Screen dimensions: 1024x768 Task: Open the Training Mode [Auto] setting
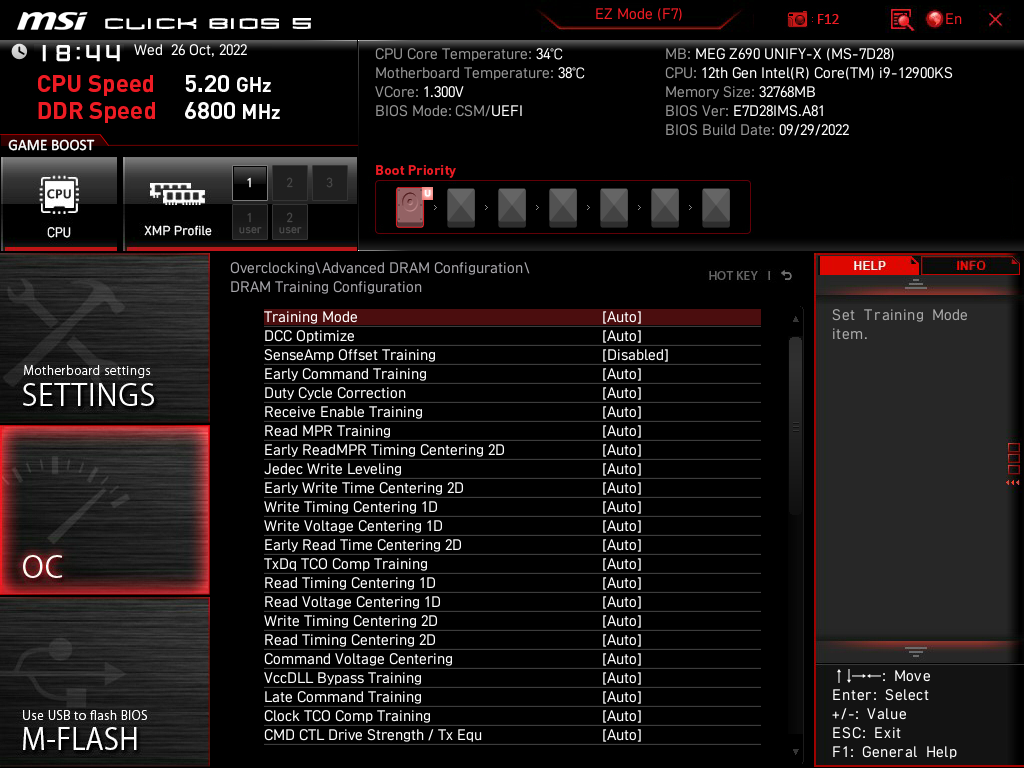512,317
